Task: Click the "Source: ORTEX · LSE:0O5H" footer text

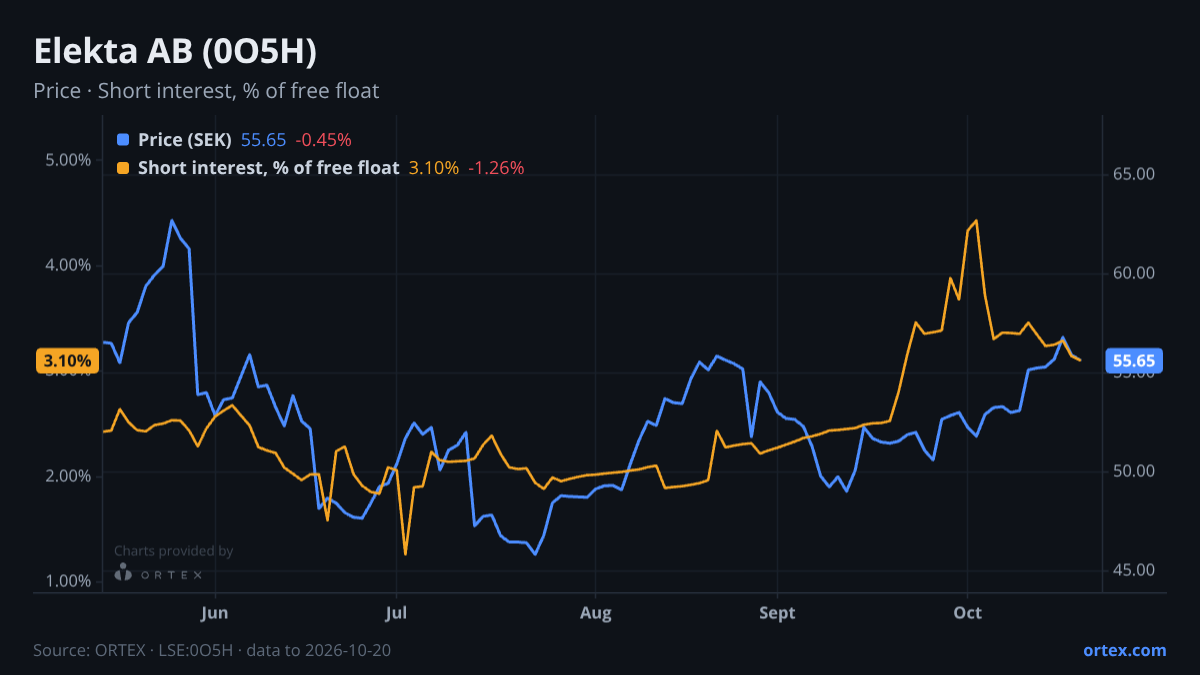Action: tap(133, 650)
